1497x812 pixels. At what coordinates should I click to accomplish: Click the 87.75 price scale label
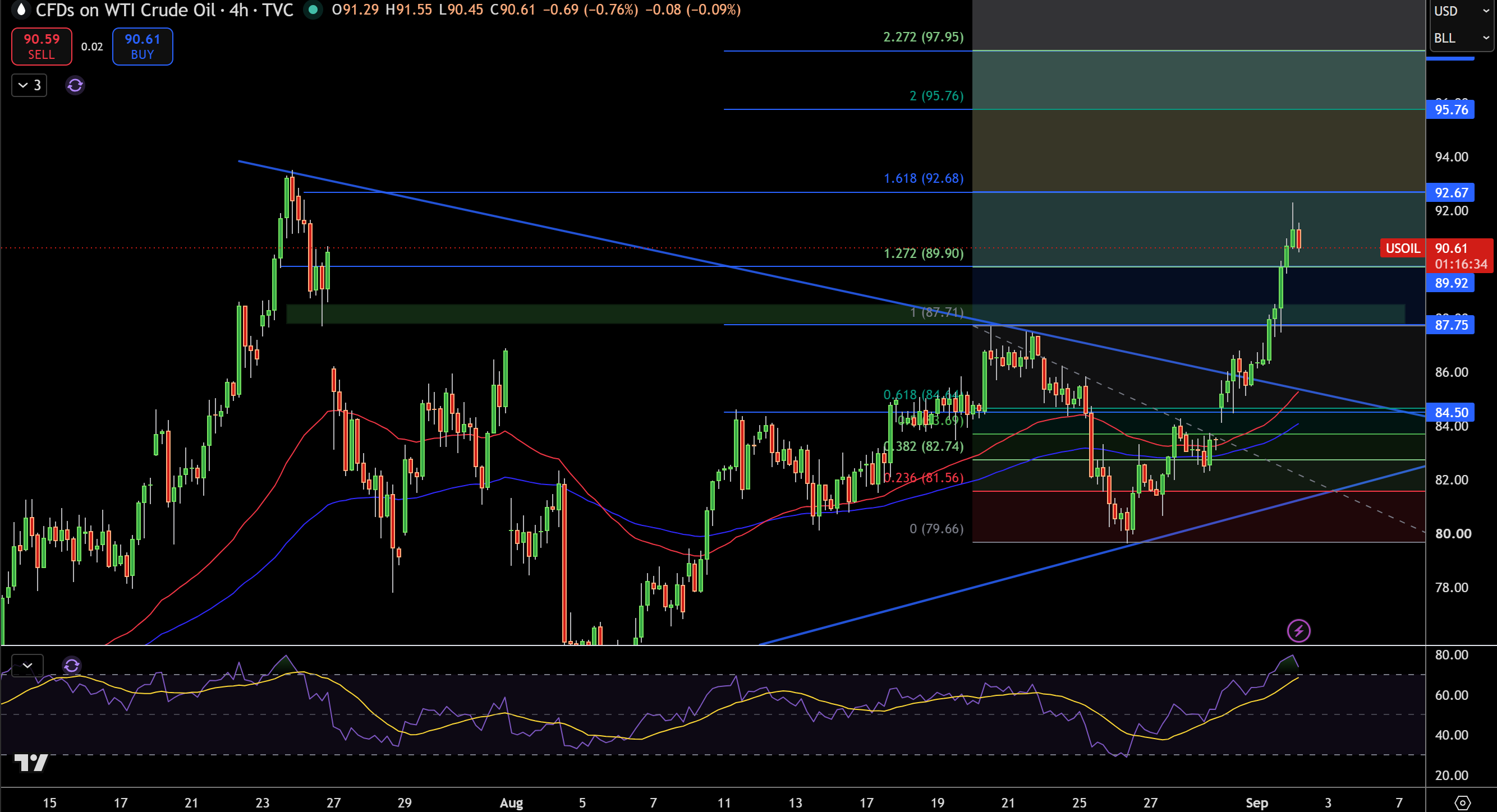point(1450,325)
